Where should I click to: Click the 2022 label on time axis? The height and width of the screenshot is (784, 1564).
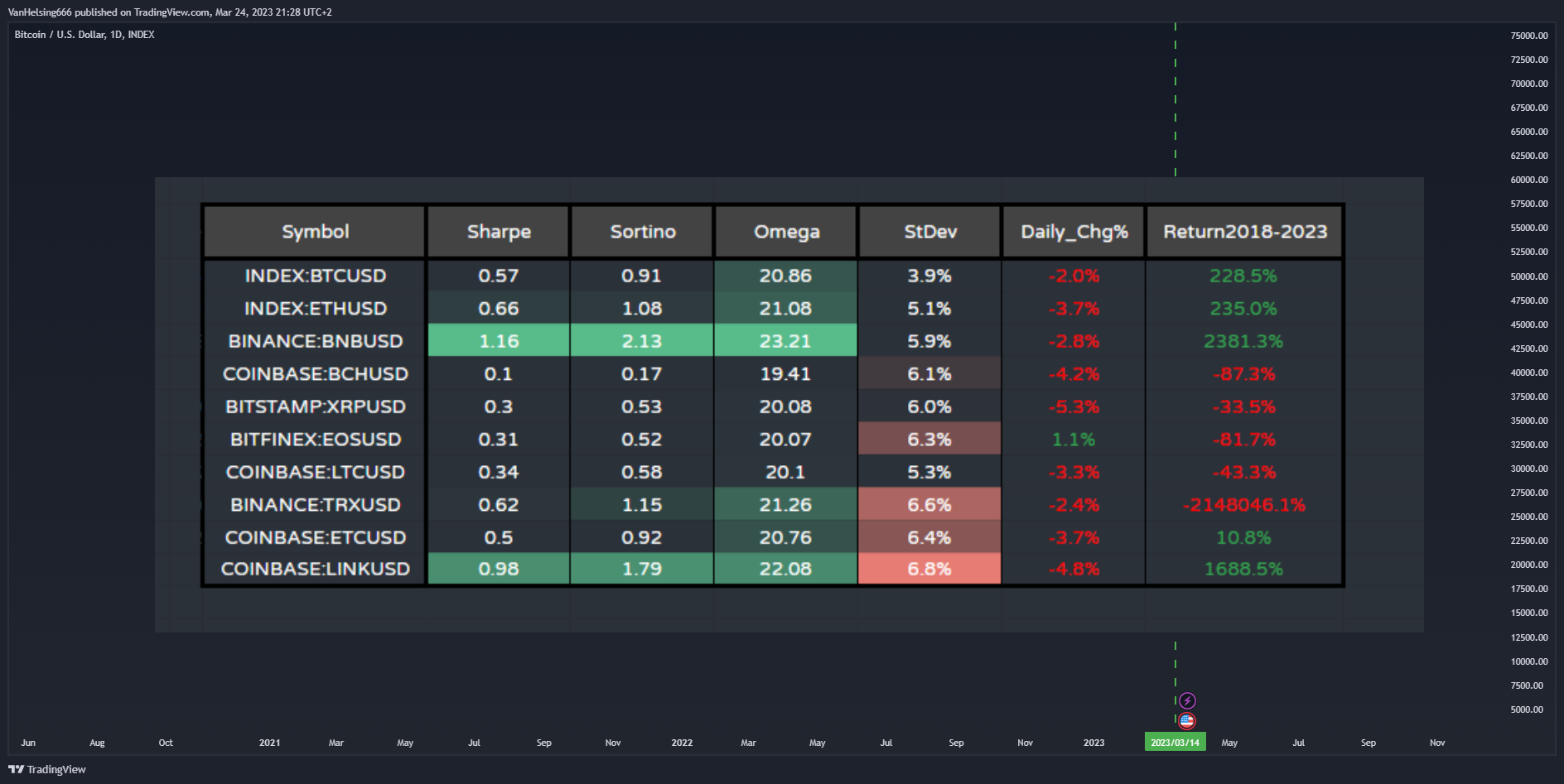pos(682,743)
